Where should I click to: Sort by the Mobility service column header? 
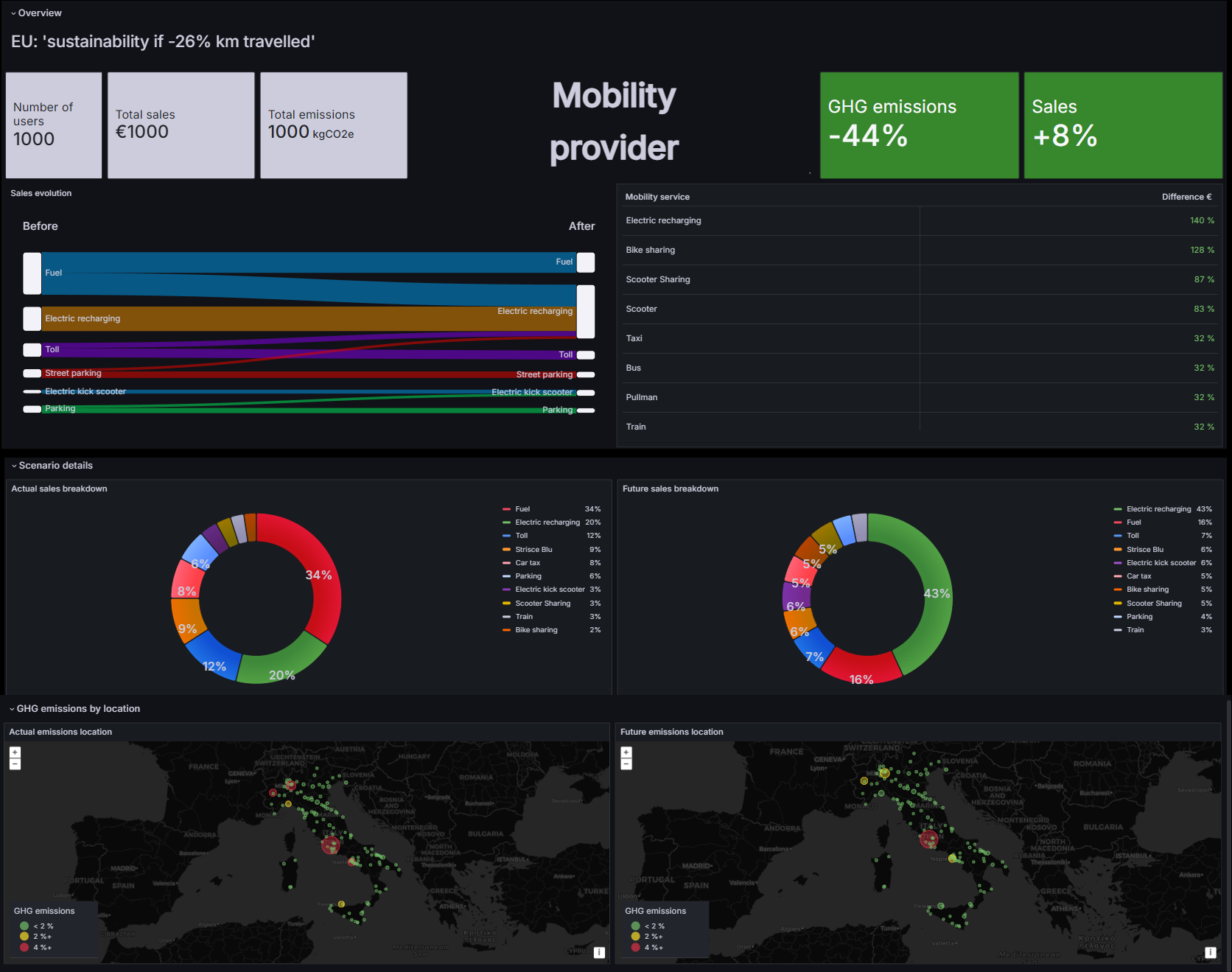[657, 197]
